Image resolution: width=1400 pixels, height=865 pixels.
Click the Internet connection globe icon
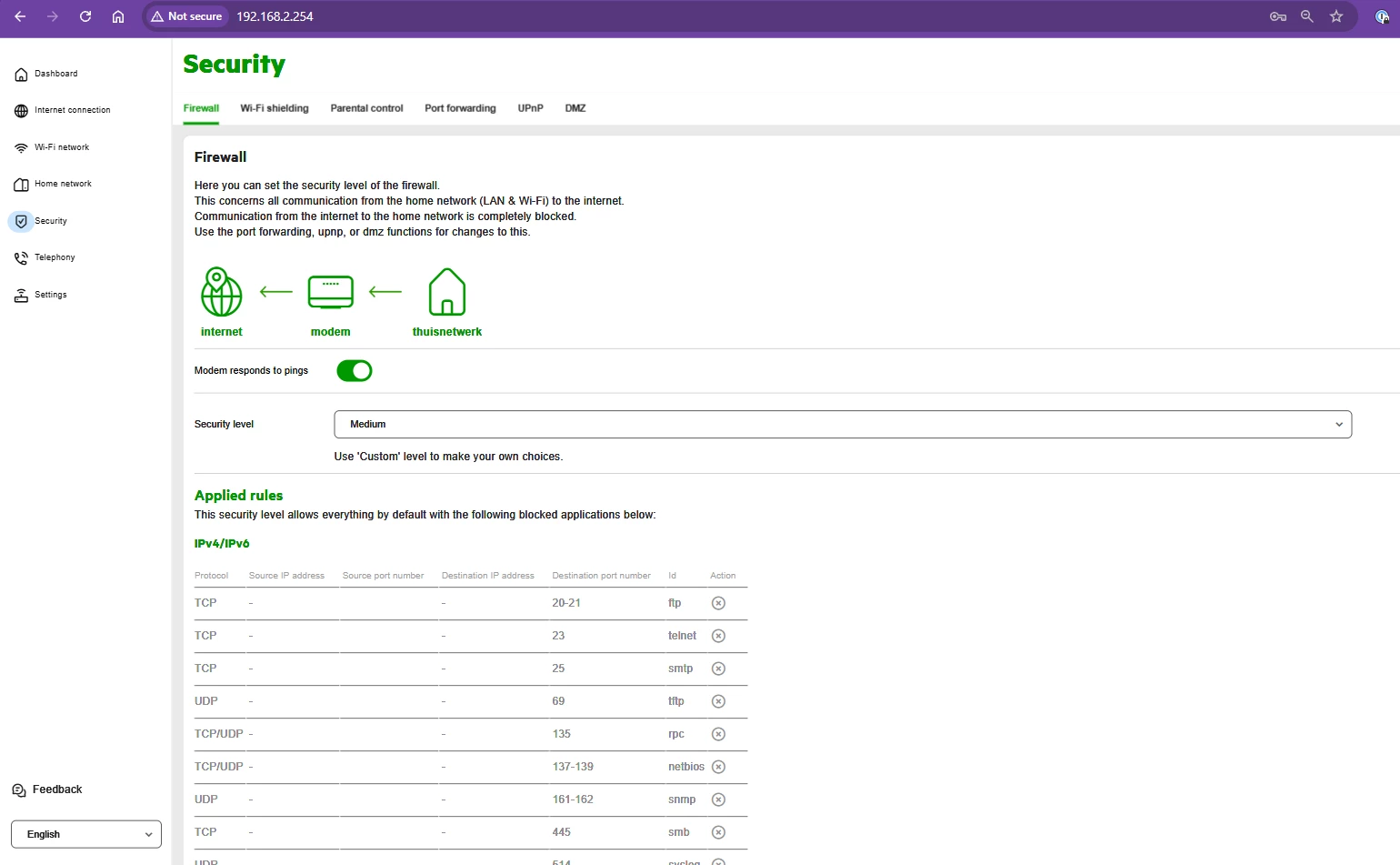click(x=21, y=111)
